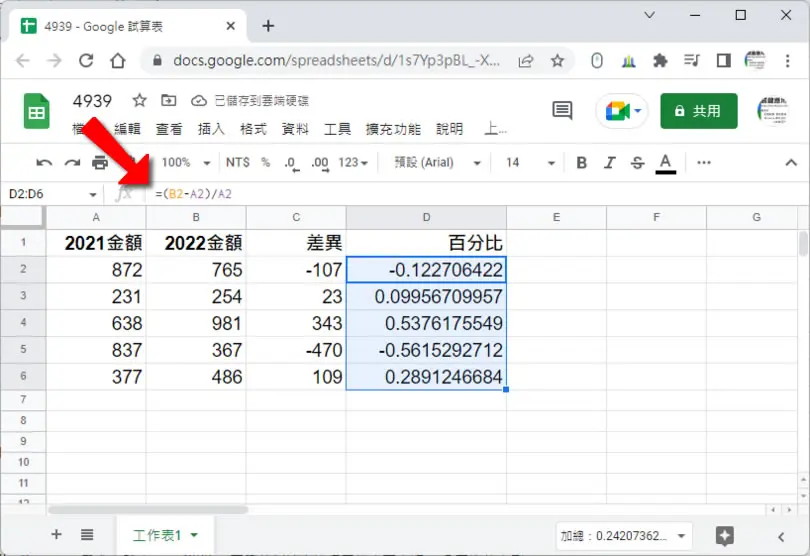The image size is (810, 556).
Task: Click the NT$ currency format button
Action: tap(238, 163)
